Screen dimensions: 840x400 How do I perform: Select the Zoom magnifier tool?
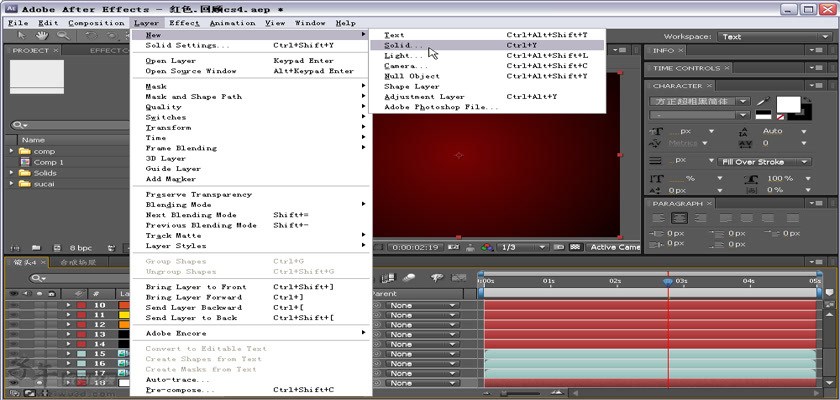[63, 36]
